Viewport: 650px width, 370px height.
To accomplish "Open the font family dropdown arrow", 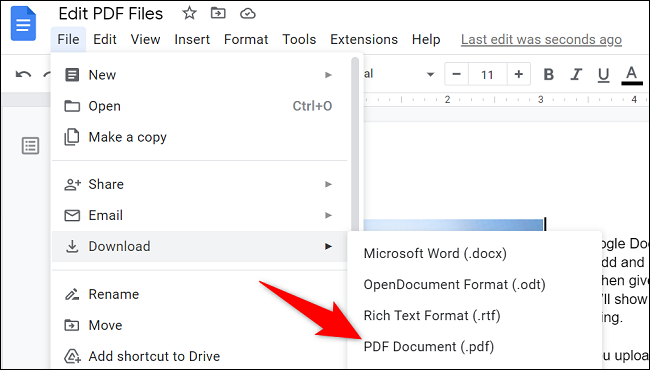I will [x=431, y=75].
